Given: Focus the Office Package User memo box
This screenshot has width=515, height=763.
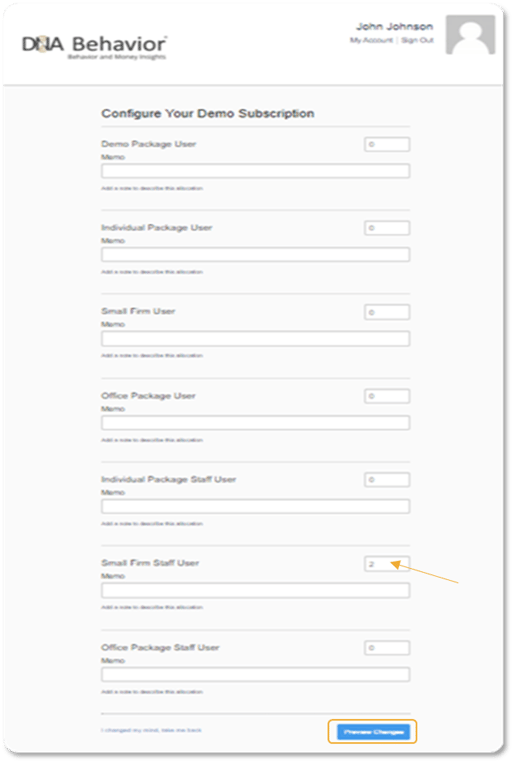Looking at the screenshot, I should tap(256, 422).
